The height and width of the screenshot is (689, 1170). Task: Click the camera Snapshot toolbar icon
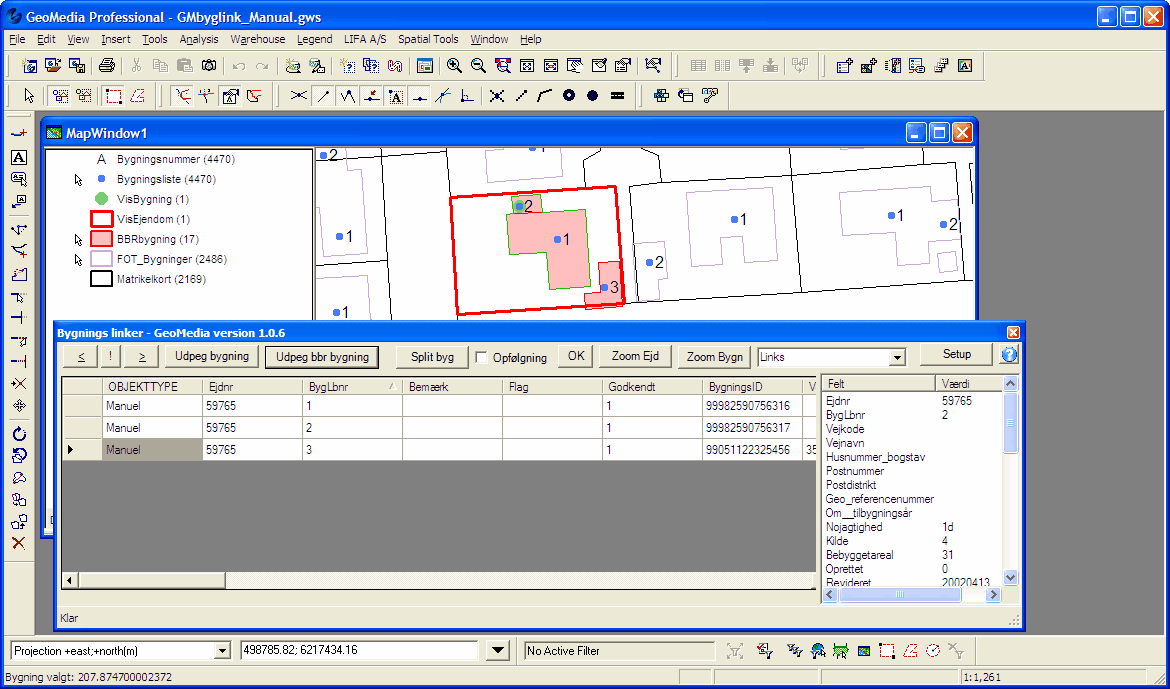pos(209,66)
